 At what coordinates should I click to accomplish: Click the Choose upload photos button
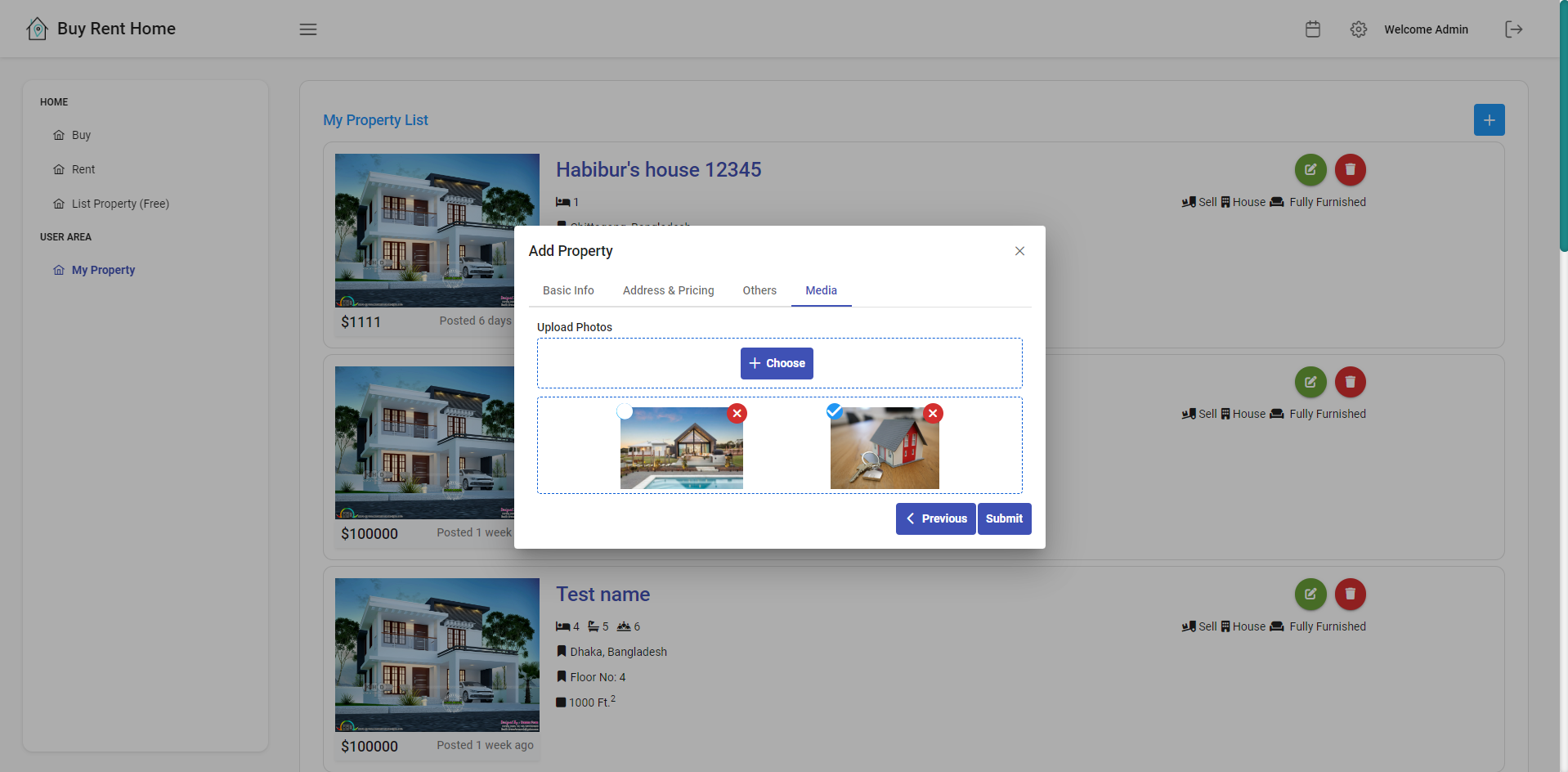click(x=777, y=363)
